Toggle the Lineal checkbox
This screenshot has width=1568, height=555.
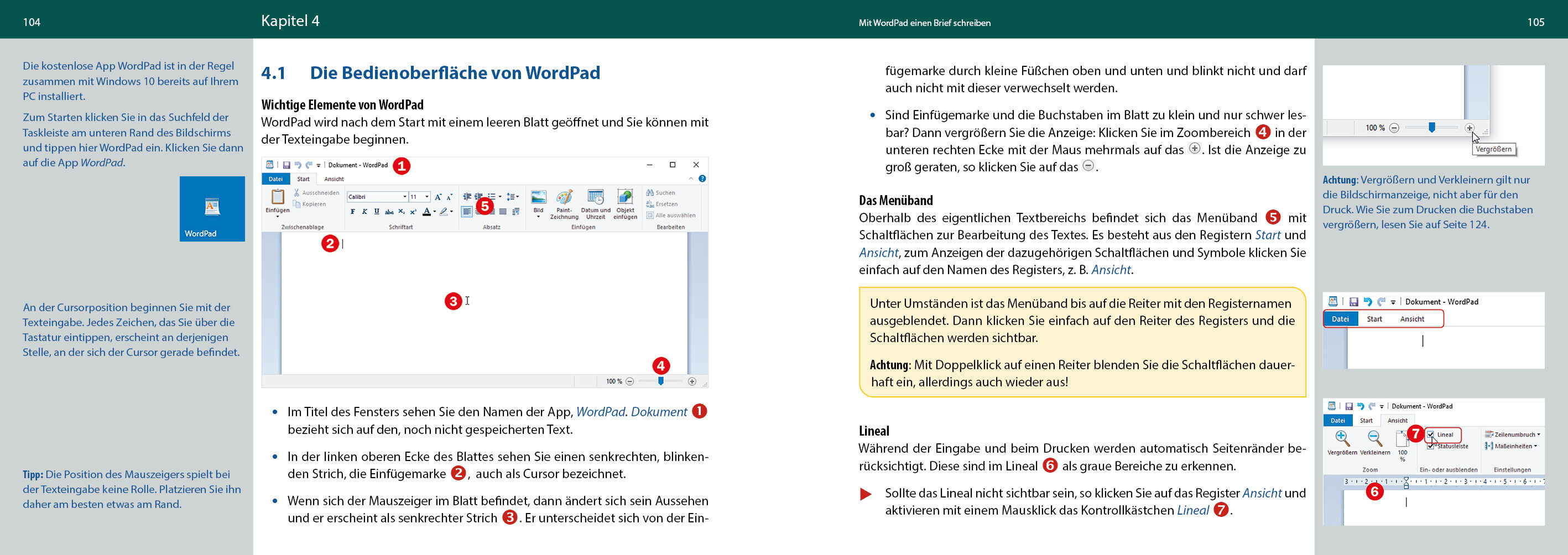coord(1431,434)
